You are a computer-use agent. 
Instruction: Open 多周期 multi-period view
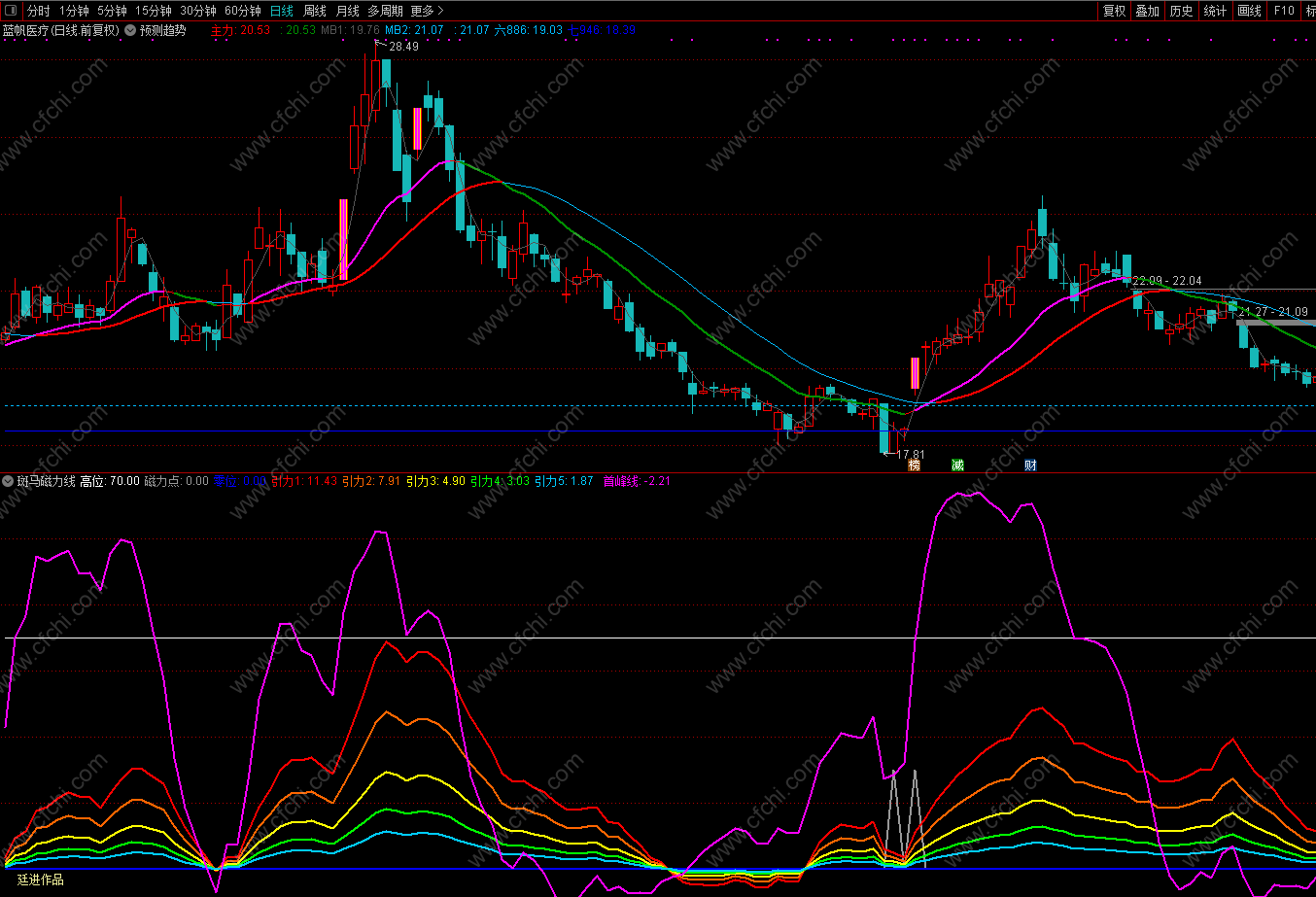(x=385, y=11)
